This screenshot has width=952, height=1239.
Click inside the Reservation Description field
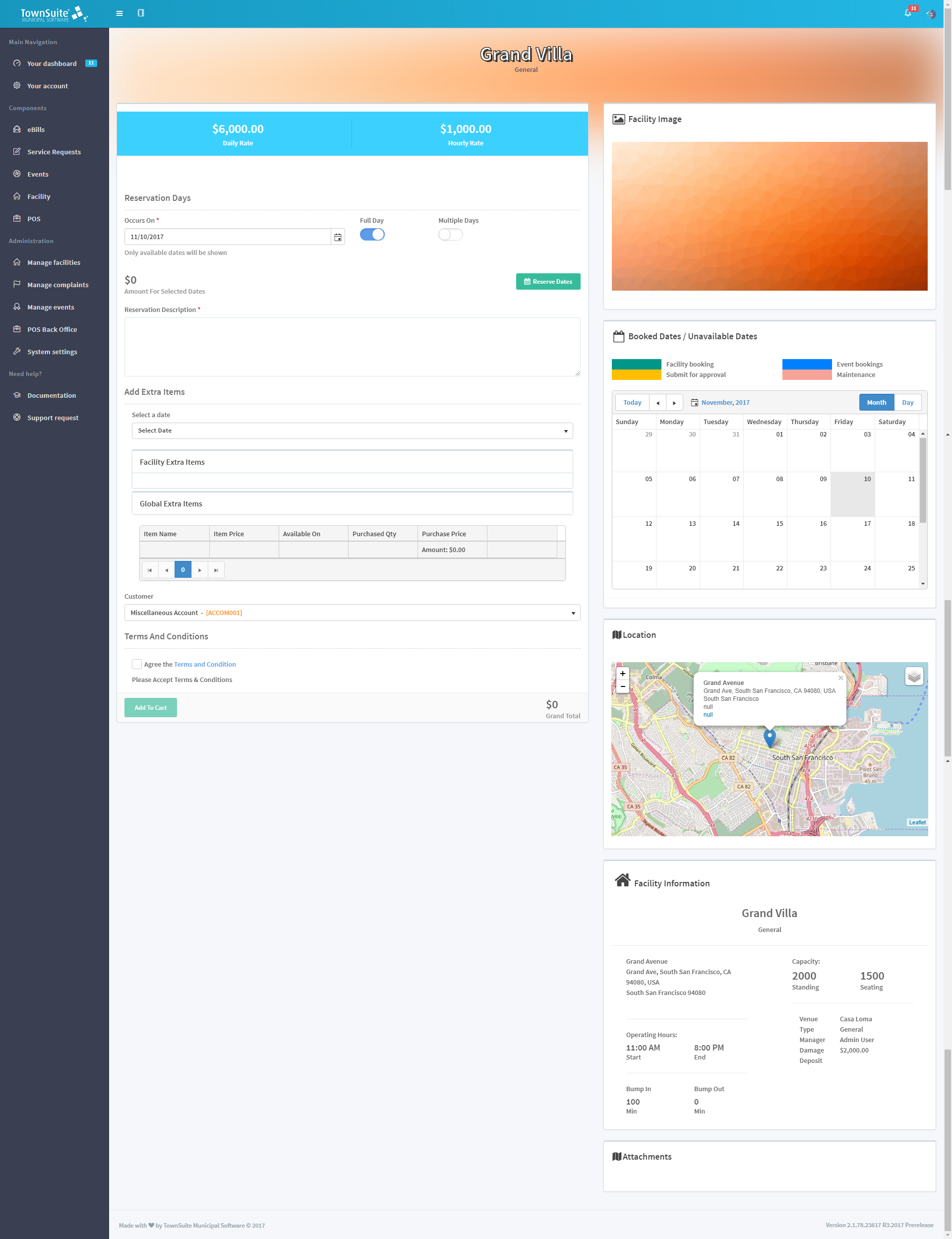click(x=352, y=346)
